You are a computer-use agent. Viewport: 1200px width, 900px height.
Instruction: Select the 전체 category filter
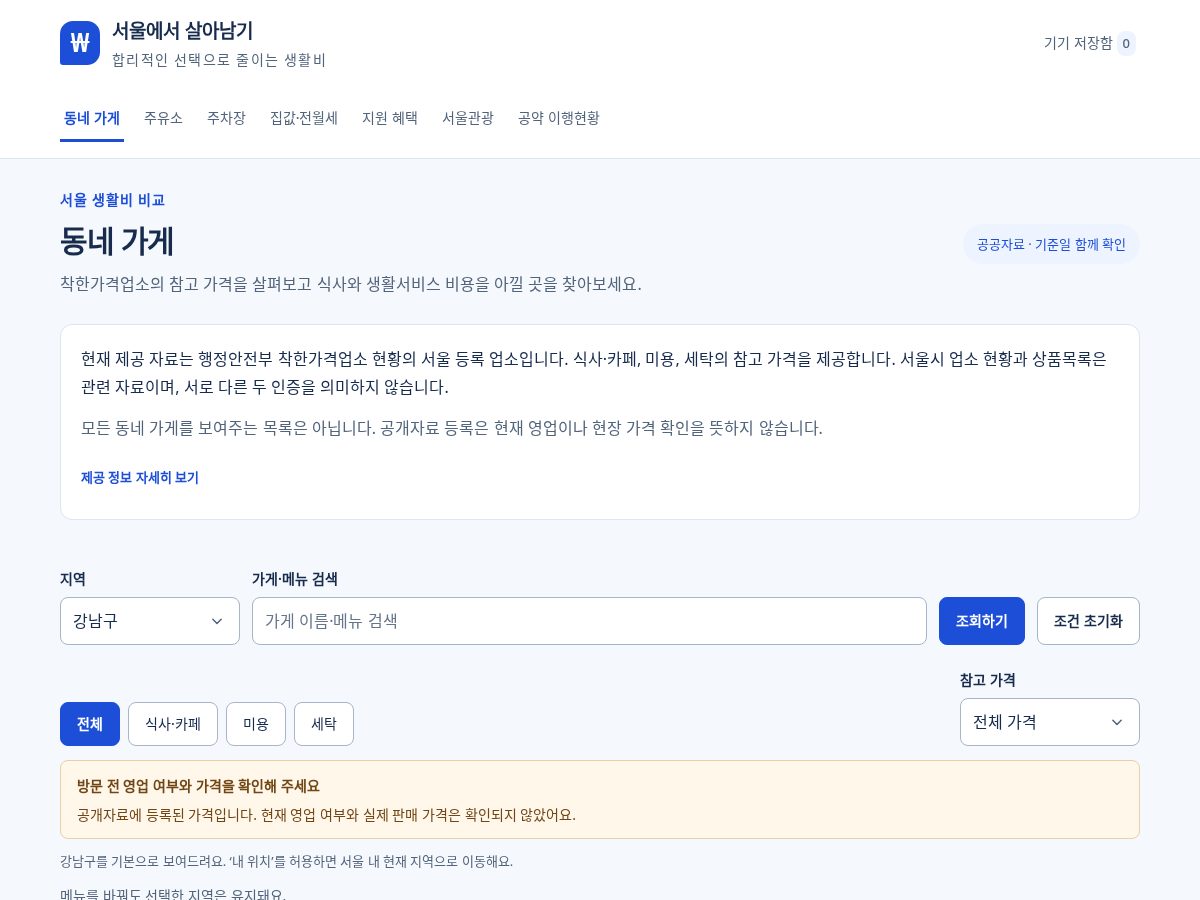click(x=90, y=724)
